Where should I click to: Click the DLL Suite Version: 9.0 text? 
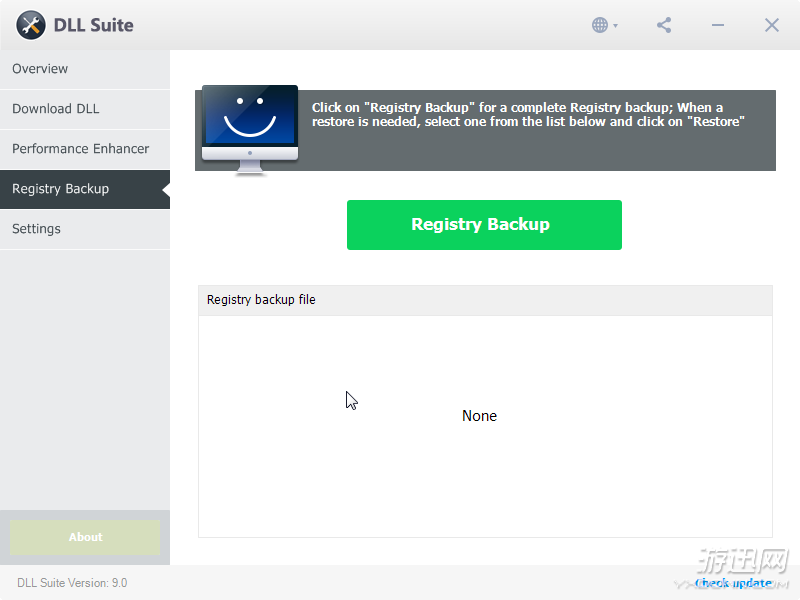coord(72,583)
